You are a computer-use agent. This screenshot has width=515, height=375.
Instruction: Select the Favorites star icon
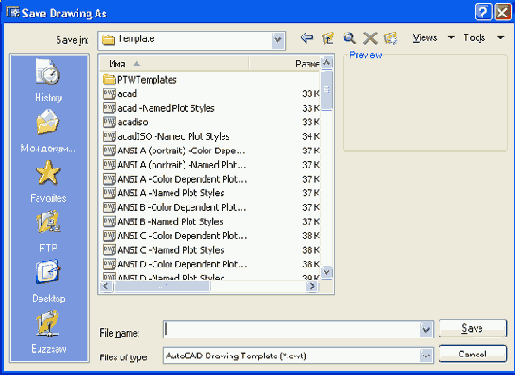[48, 173]
